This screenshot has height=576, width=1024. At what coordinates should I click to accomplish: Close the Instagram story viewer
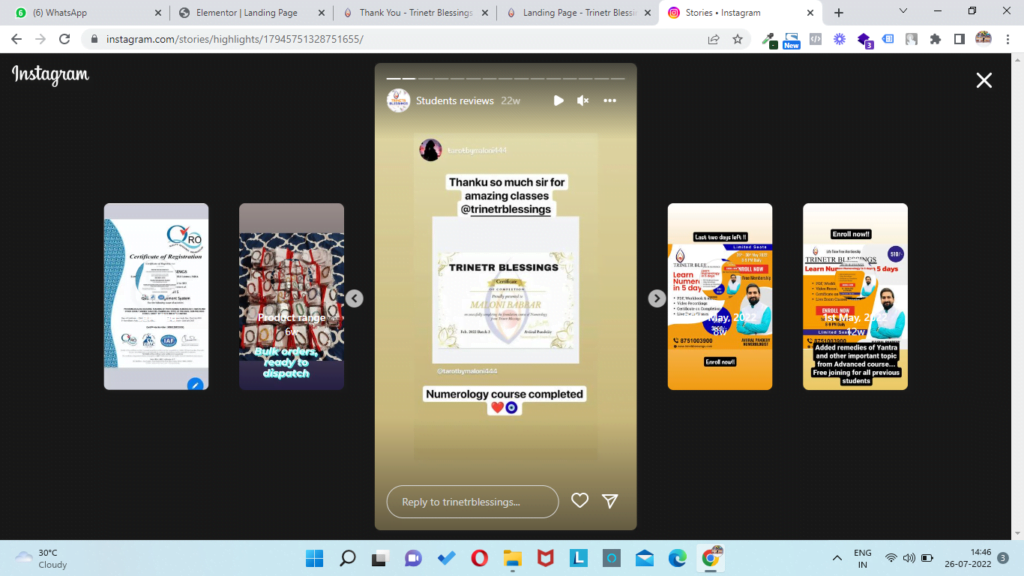pos(984,80)
